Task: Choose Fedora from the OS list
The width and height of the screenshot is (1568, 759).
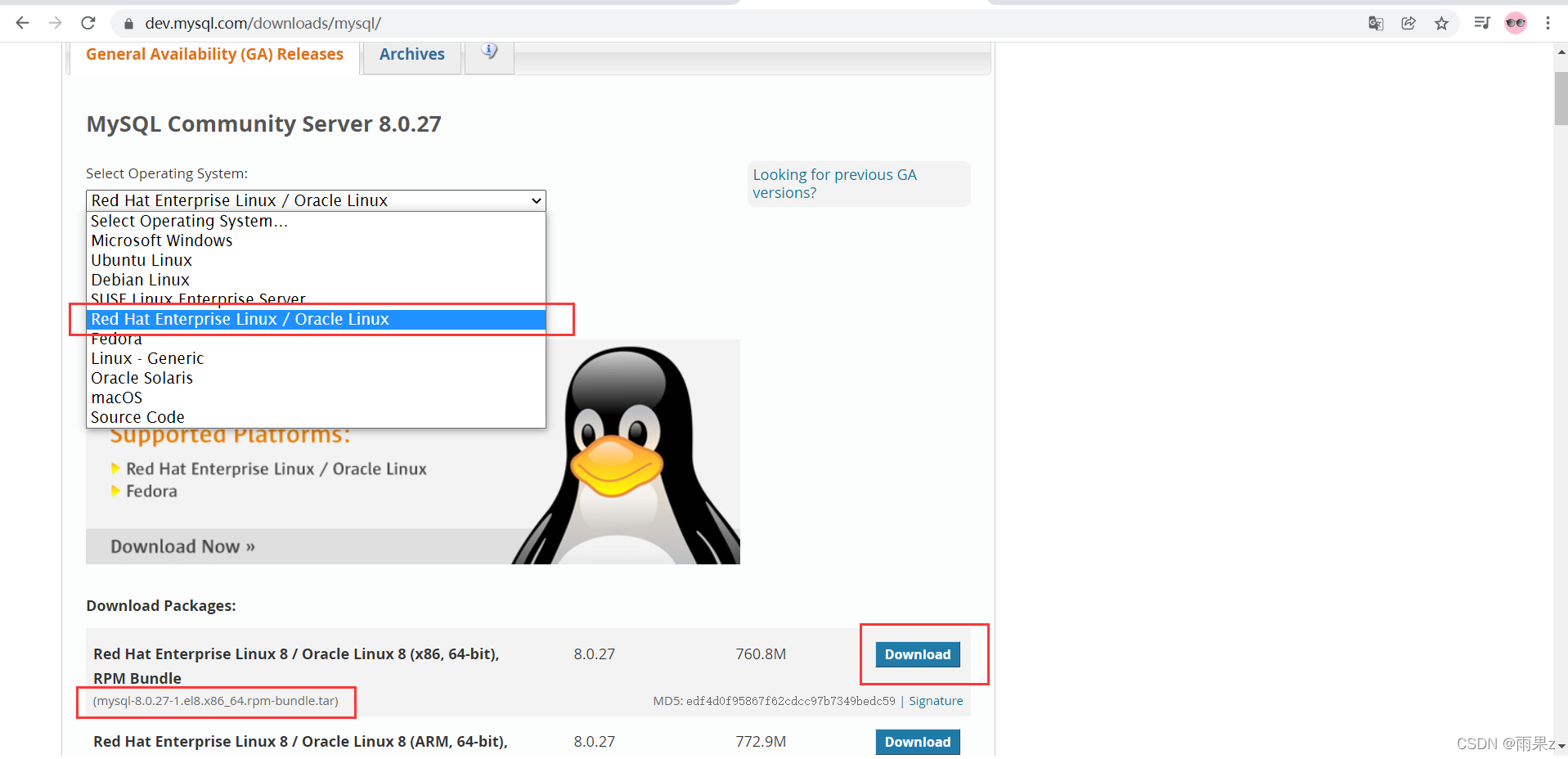Action: coord(316,339)
